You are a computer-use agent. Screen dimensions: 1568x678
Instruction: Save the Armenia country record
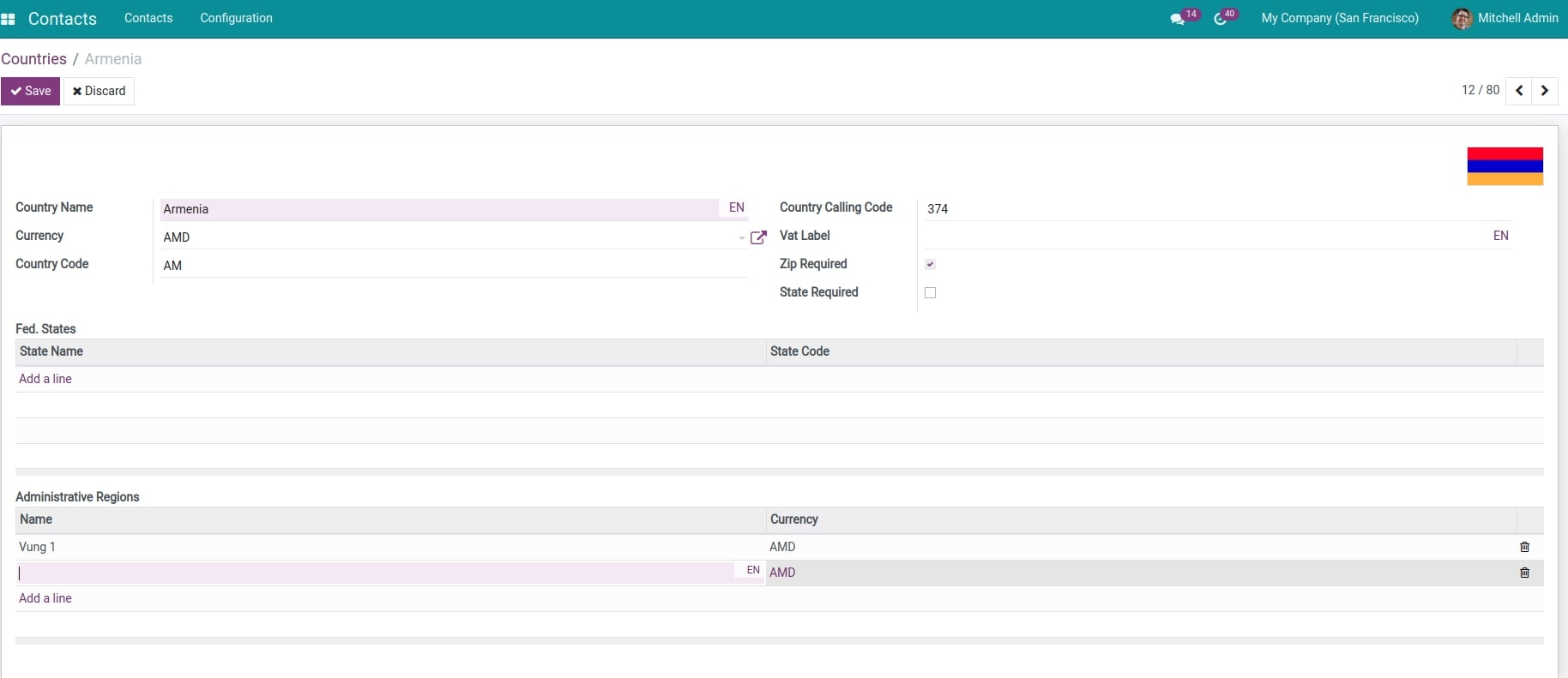31,91
